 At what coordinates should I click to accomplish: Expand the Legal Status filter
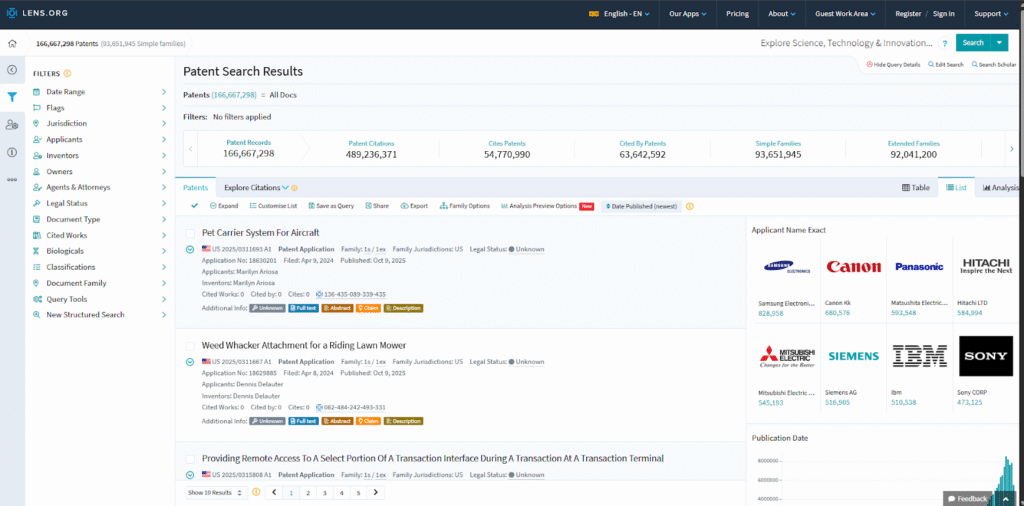100,203
